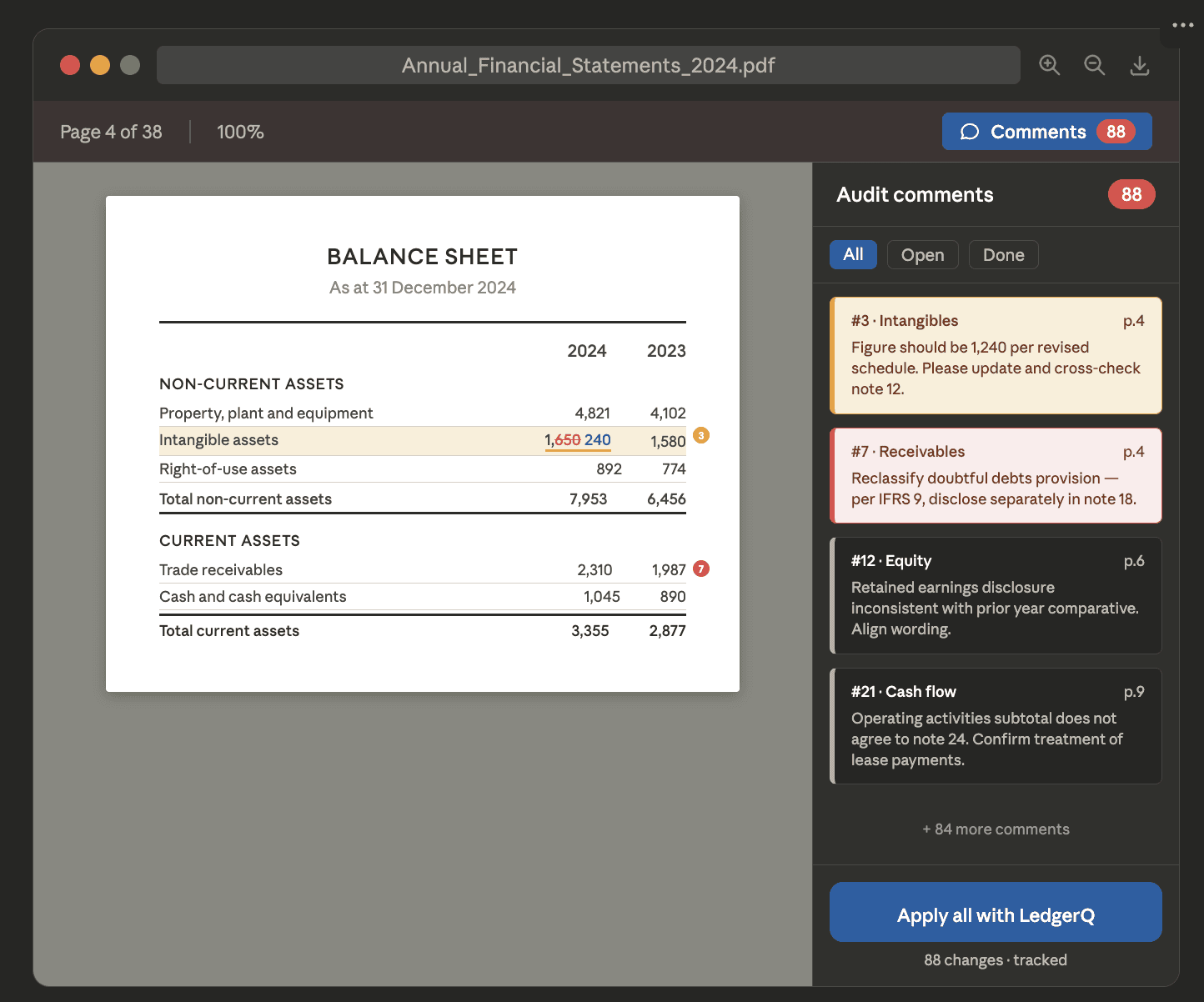Click the BALANCE SHEET heading
This screenshot has width=1204, height=1002.
(x=422, y=257)
